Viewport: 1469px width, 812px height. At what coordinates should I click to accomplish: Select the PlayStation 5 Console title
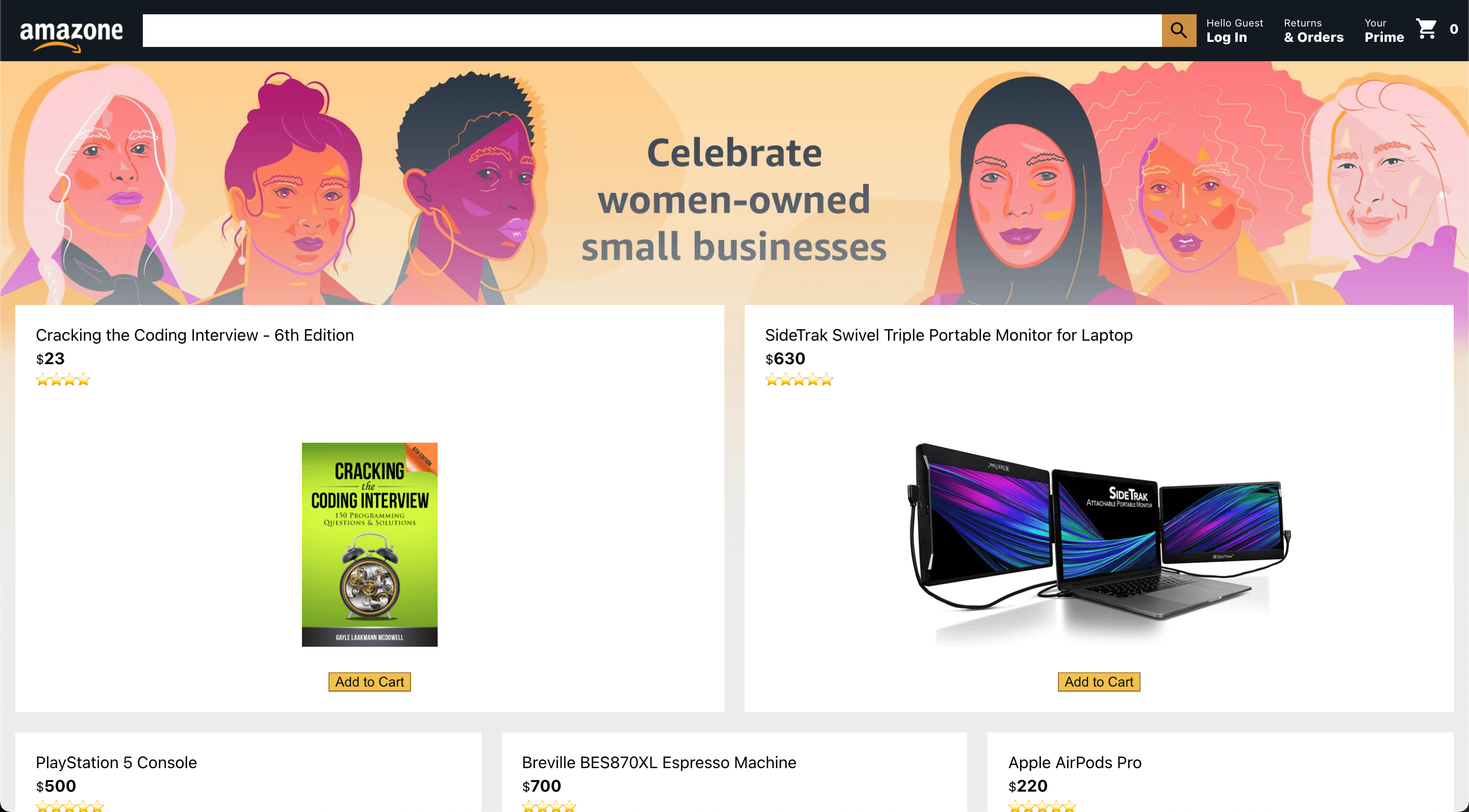tap(116, 763)
